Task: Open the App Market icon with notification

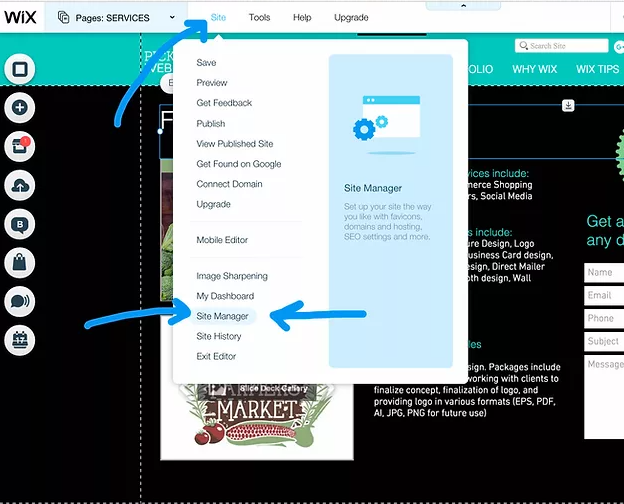Action: tap(20, 146)
